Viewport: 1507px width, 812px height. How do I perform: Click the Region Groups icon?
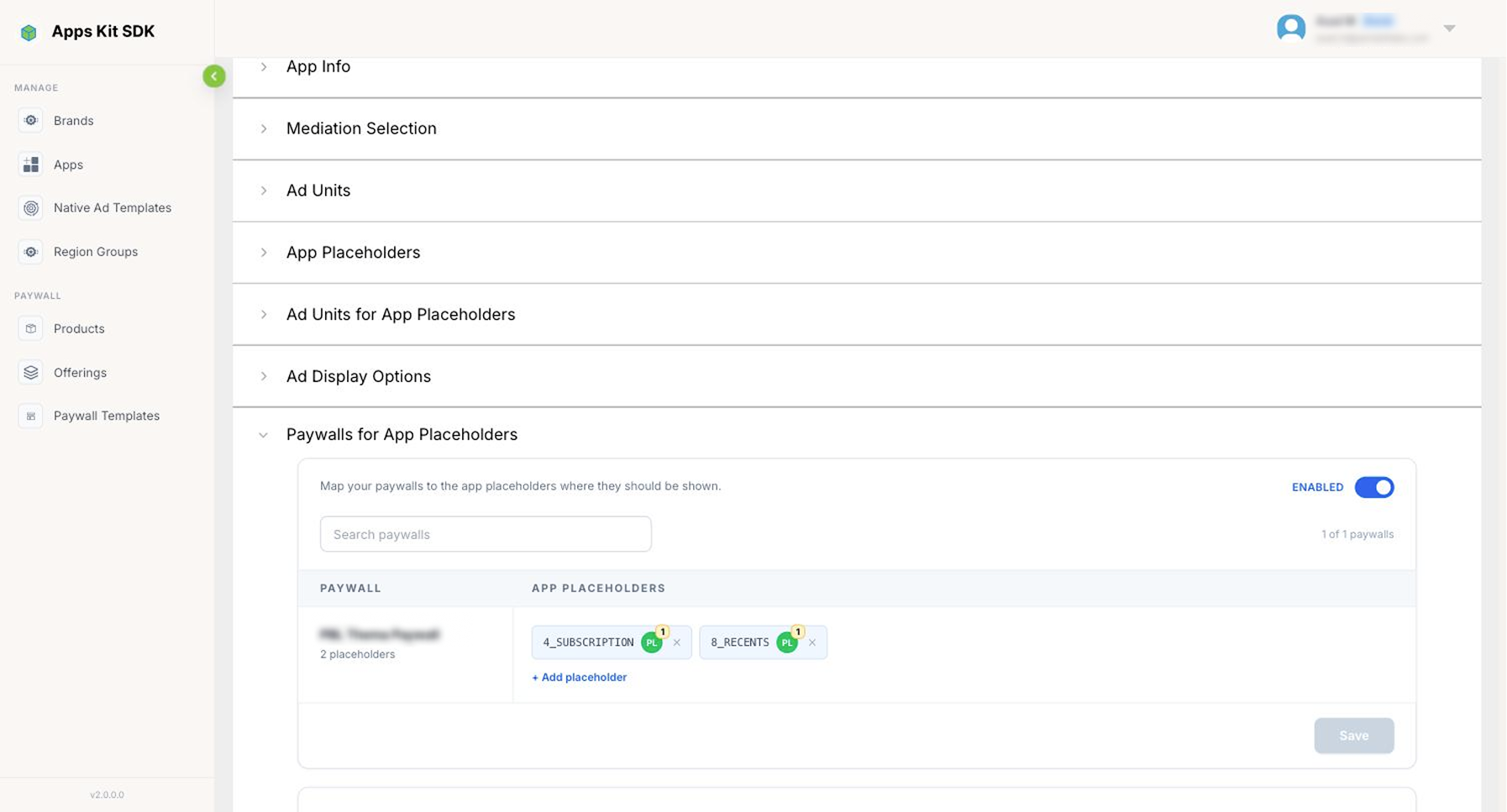point(31,252)
